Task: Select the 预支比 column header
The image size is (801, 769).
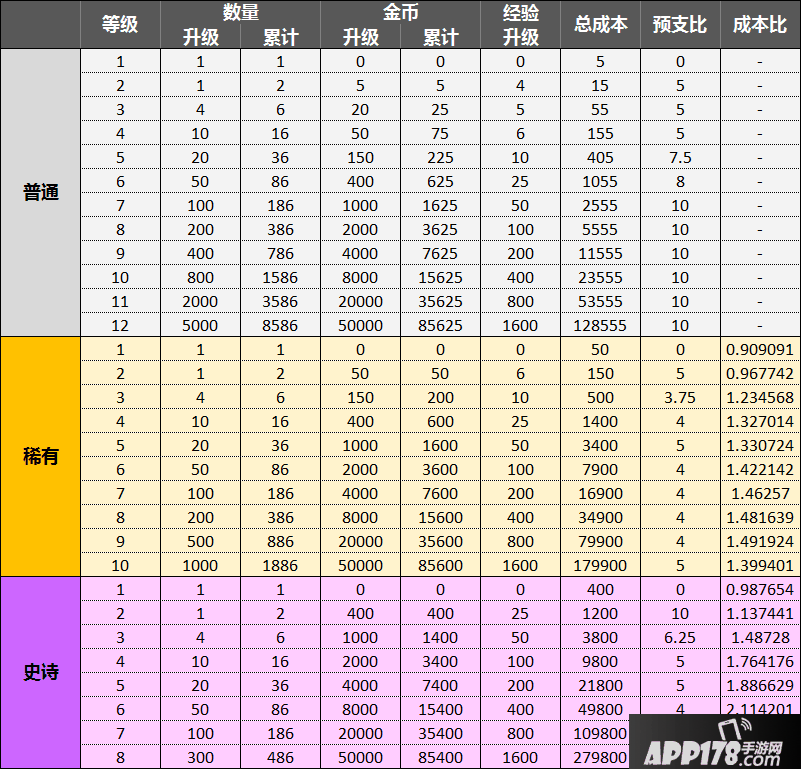Action: (680, 25)
